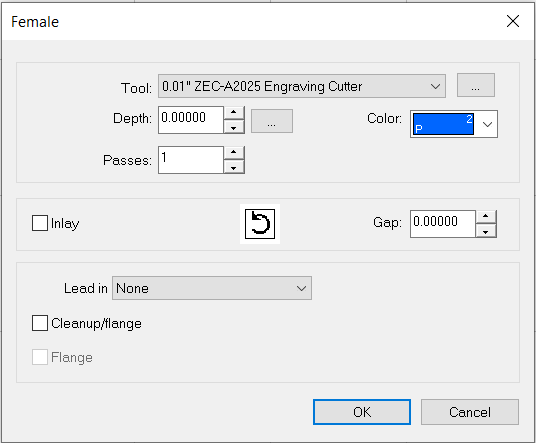This screenshot has height=443, width=536.
Task: Expand the Color dropdown arrow
Action: [x=487, y=124]
